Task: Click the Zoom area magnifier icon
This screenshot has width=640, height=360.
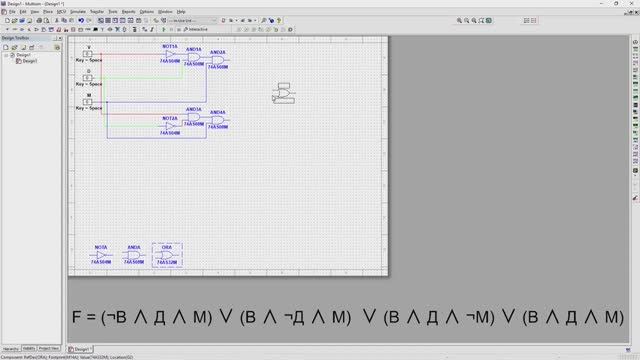Action: 474,20
